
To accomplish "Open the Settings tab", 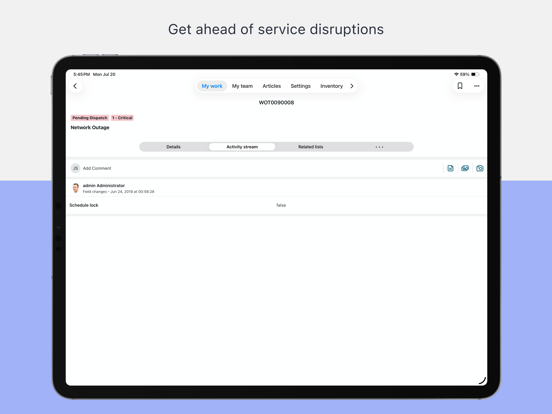I will coord(301,86).
